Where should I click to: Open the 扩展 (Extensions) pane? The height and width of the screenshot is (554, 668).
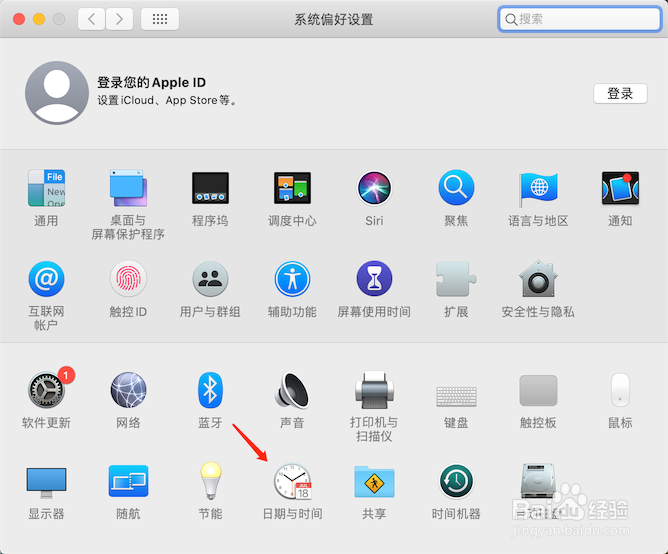[456, 279]
